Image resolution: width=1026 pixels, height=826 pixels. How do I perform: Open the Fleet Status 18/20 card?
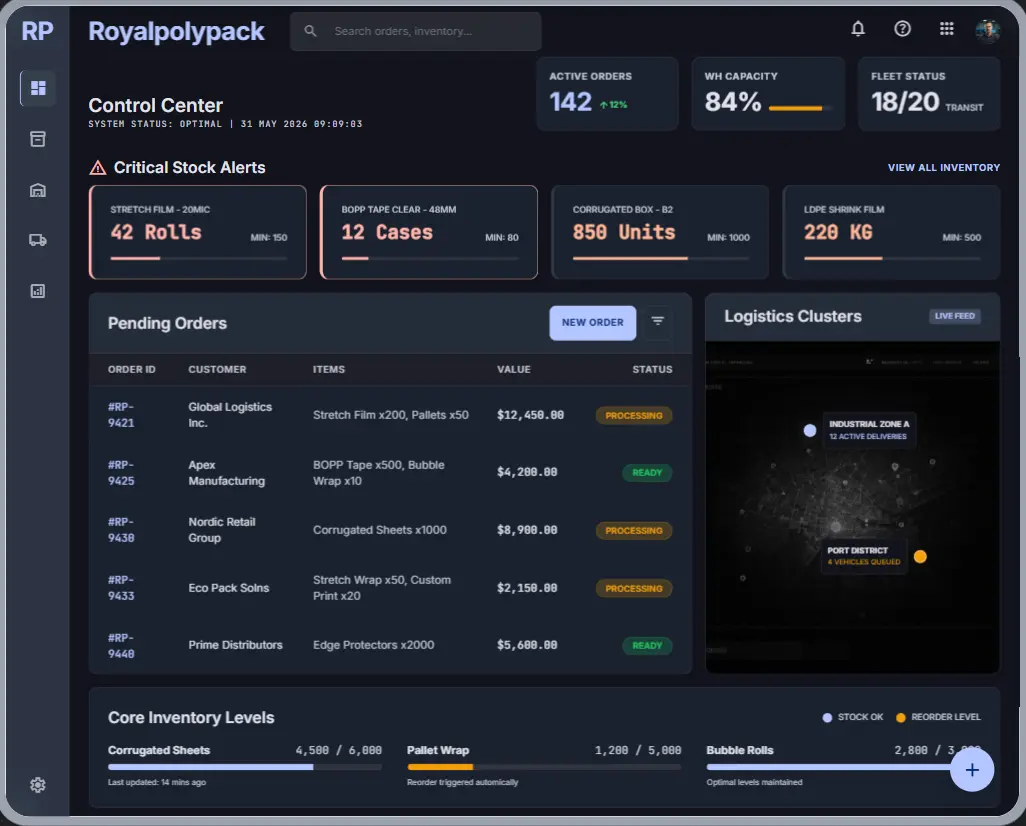929,94
